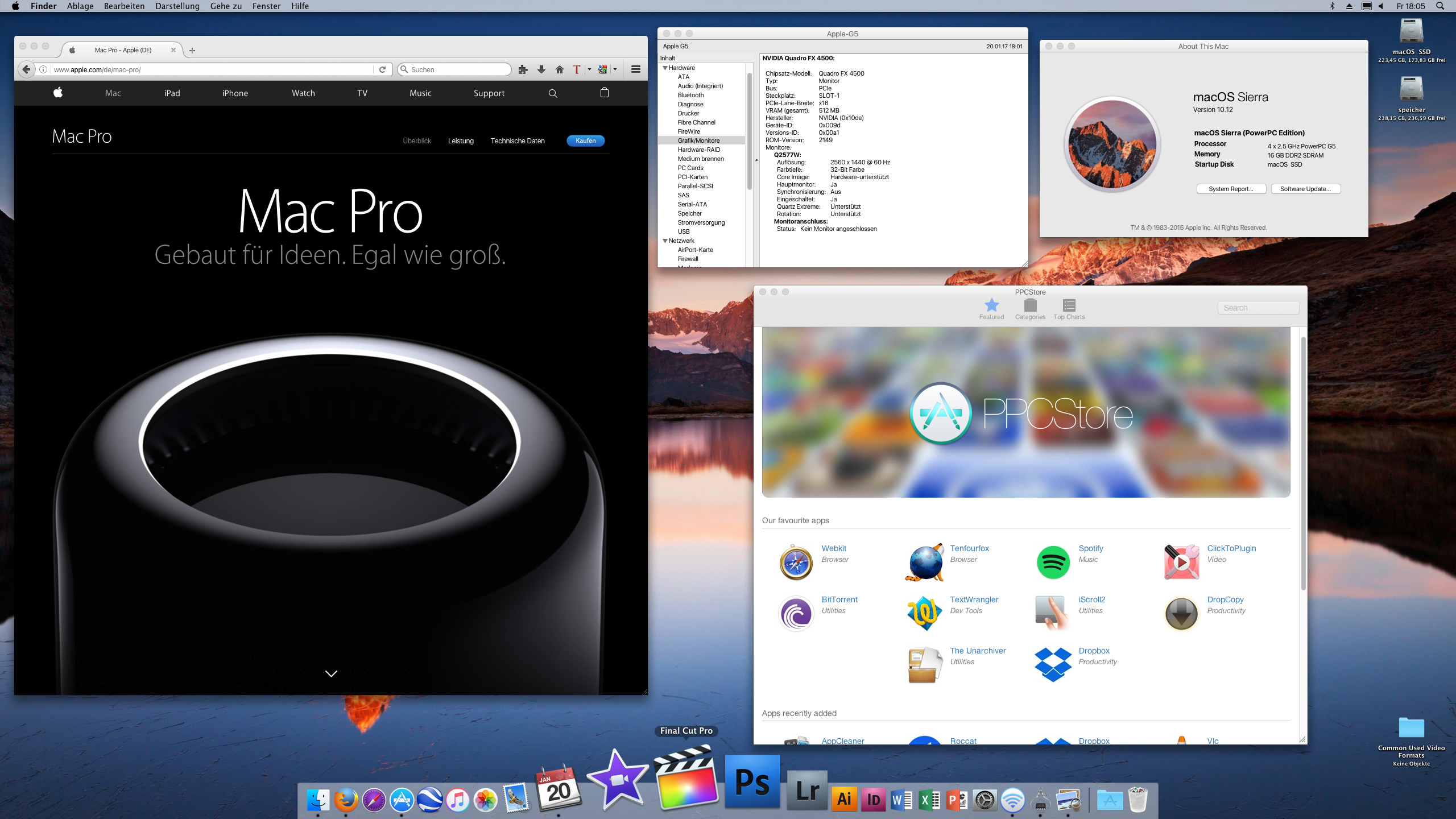Viewport: 1456px width, 819px height.
Task: Open Finder from the Dock
Action: [318, 800]
